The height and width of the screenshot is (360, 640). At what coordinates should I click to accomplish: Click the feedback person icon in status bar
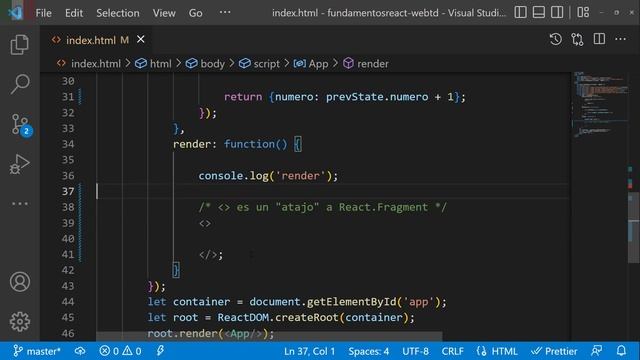pos(596,351)
